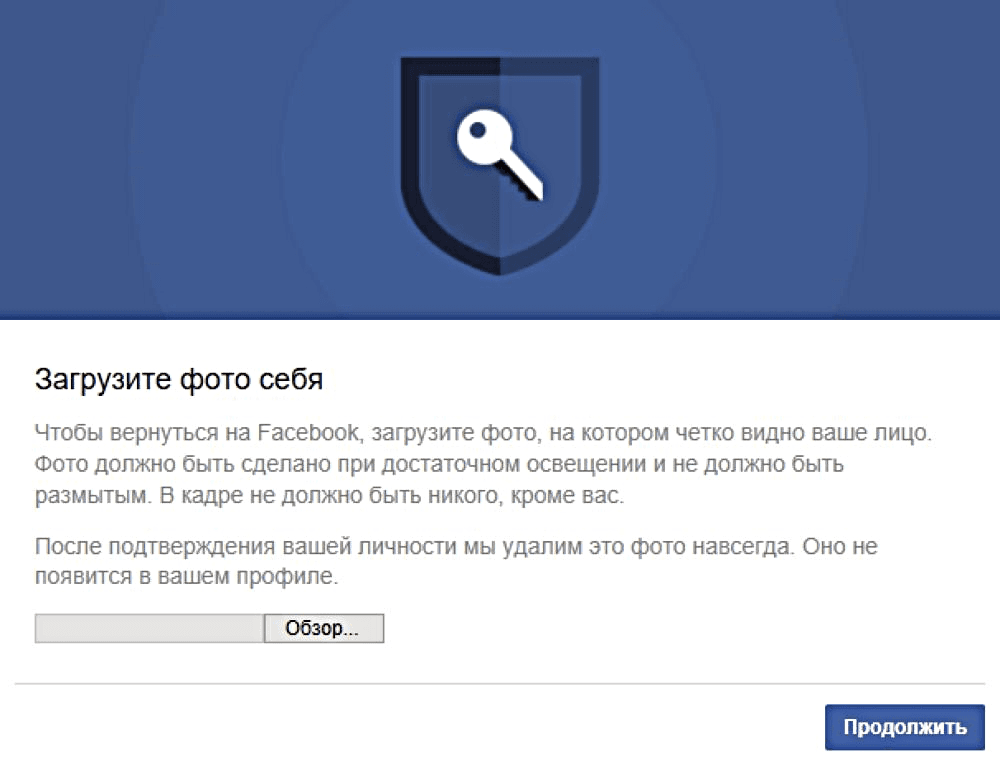The height and width of the screenshot is (767, 1000).
Task: Click the shield security icon
Action: pyautogui.click(x=499, y=166)
